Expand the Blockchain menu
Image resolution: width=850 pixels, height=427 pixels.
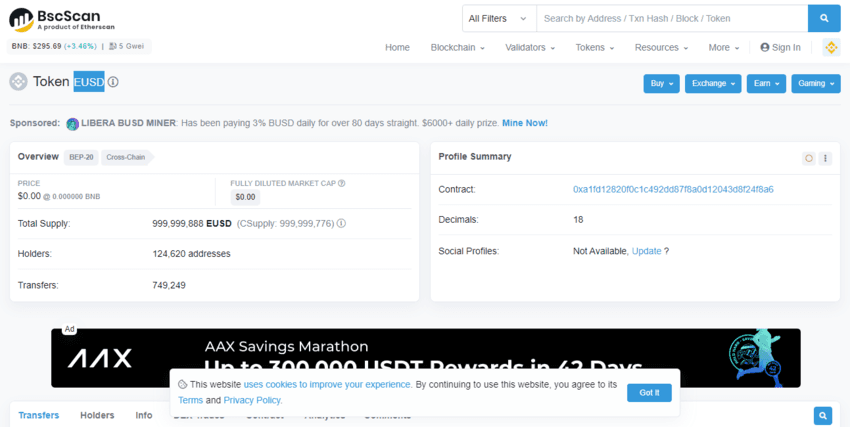click(x=458, y=48)
